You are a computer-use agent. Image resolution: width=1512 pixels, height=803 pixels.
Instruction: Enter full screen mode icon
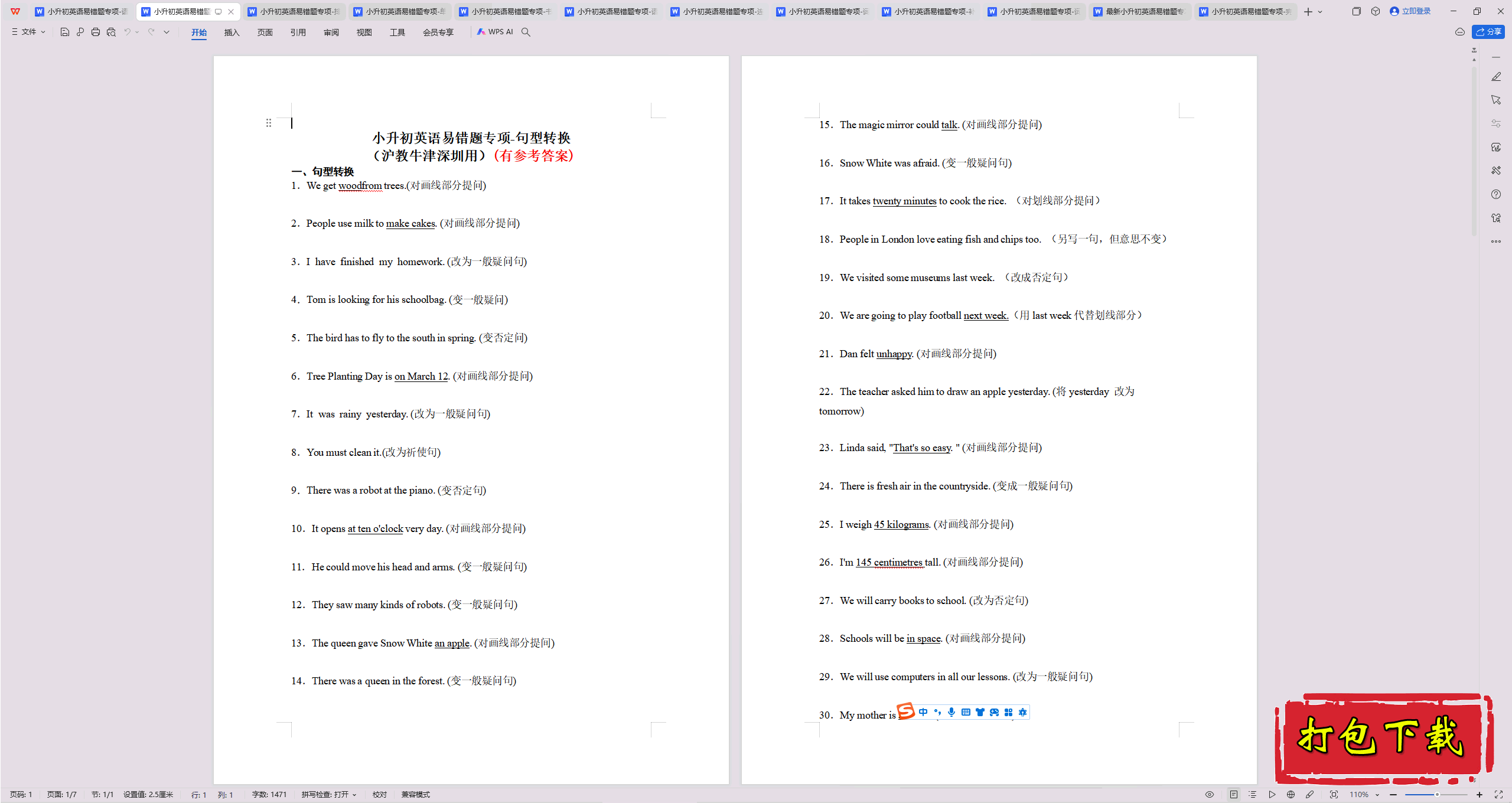pos(1498,795)
